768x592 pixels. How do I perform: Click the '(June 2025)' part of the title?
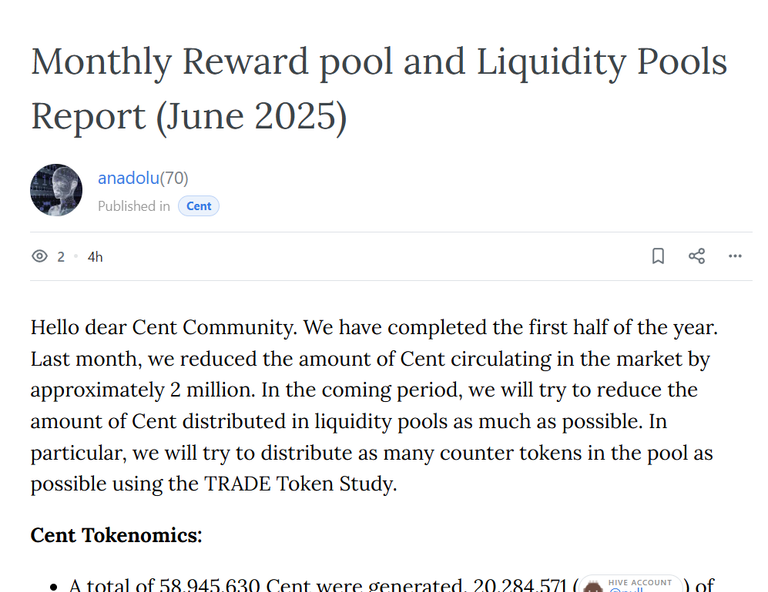[252, 117]
